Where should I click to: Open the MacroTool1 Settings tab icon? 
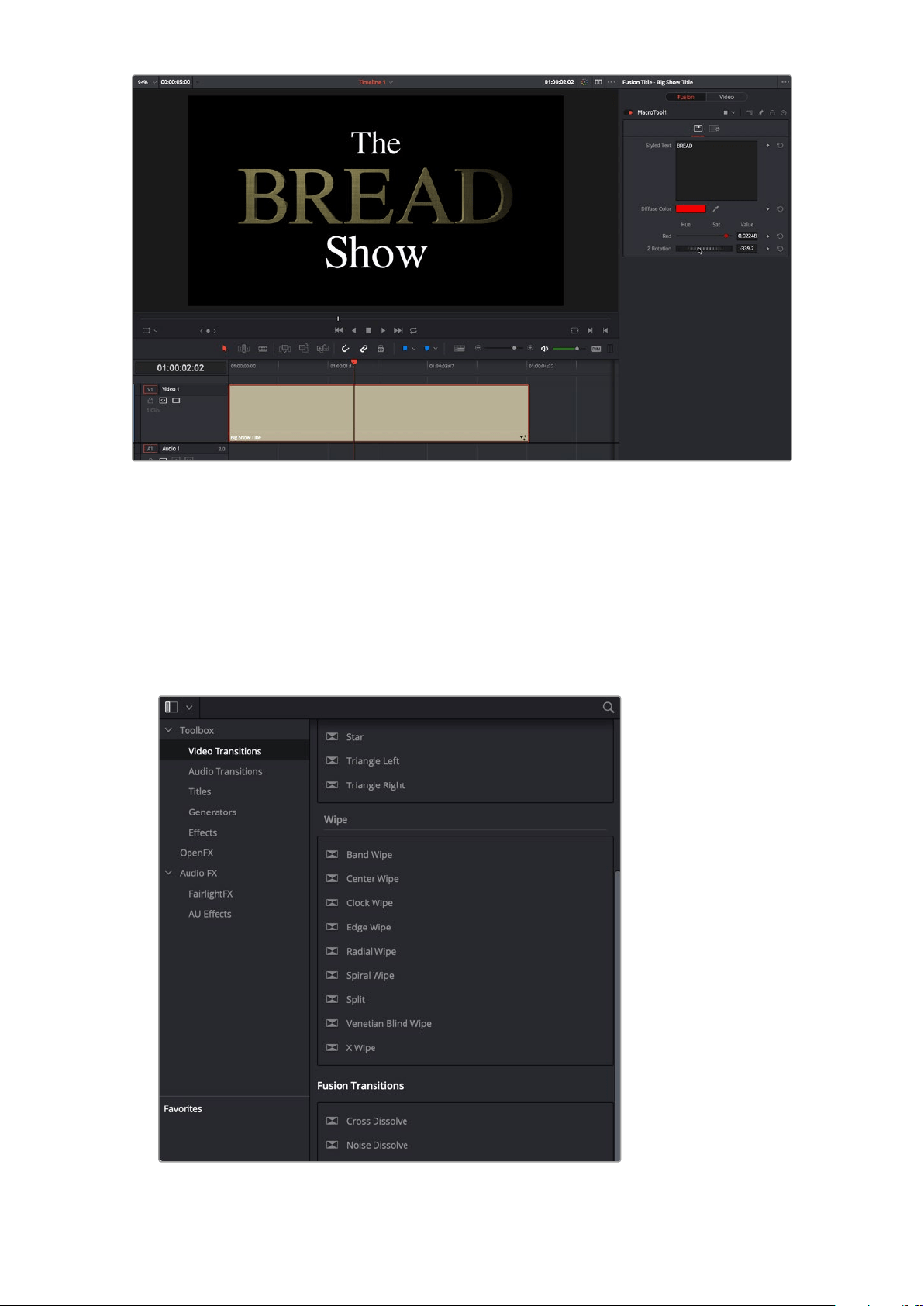coord(714,128)
